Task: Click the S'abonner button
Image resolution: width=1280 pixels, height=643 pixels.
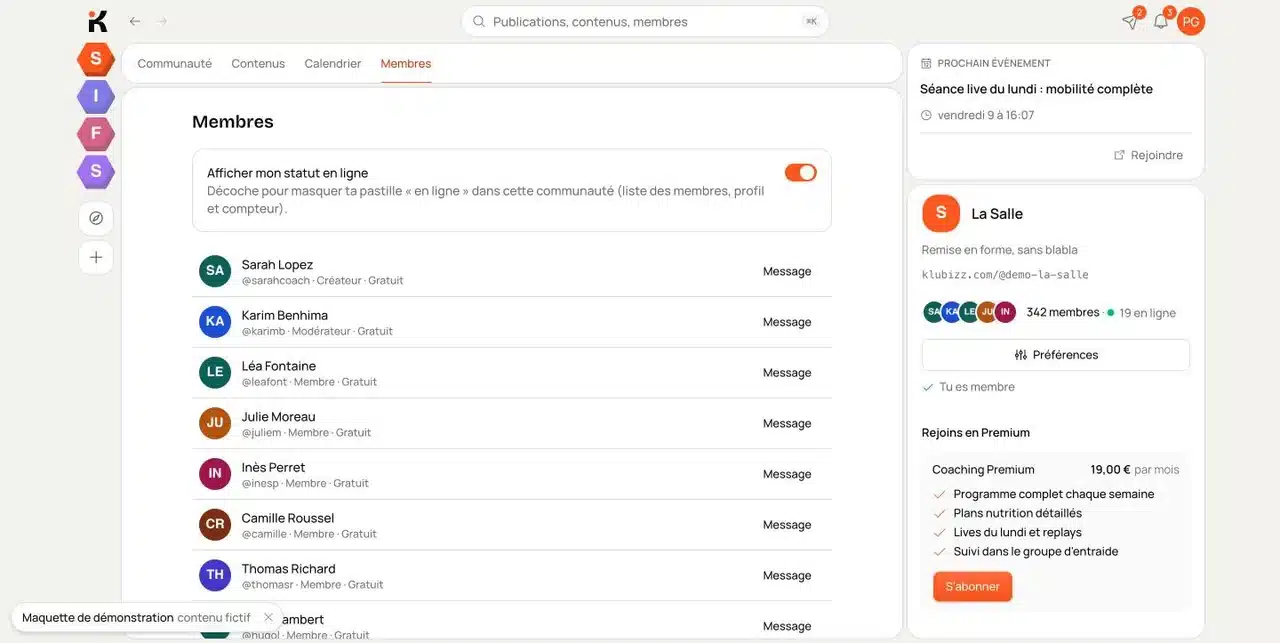Action: [x=972, y=586]
